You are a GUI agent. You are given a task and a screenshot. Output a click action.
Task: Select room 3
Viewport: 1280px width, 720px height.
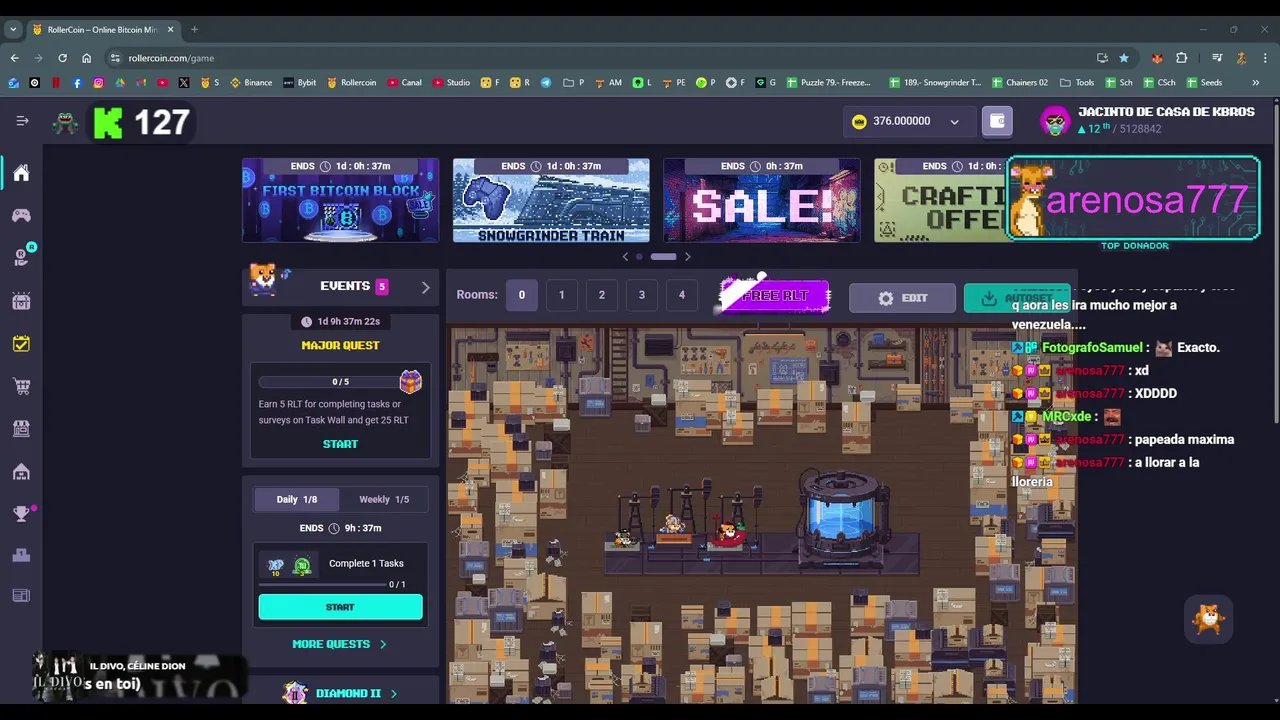pos(642,295)
